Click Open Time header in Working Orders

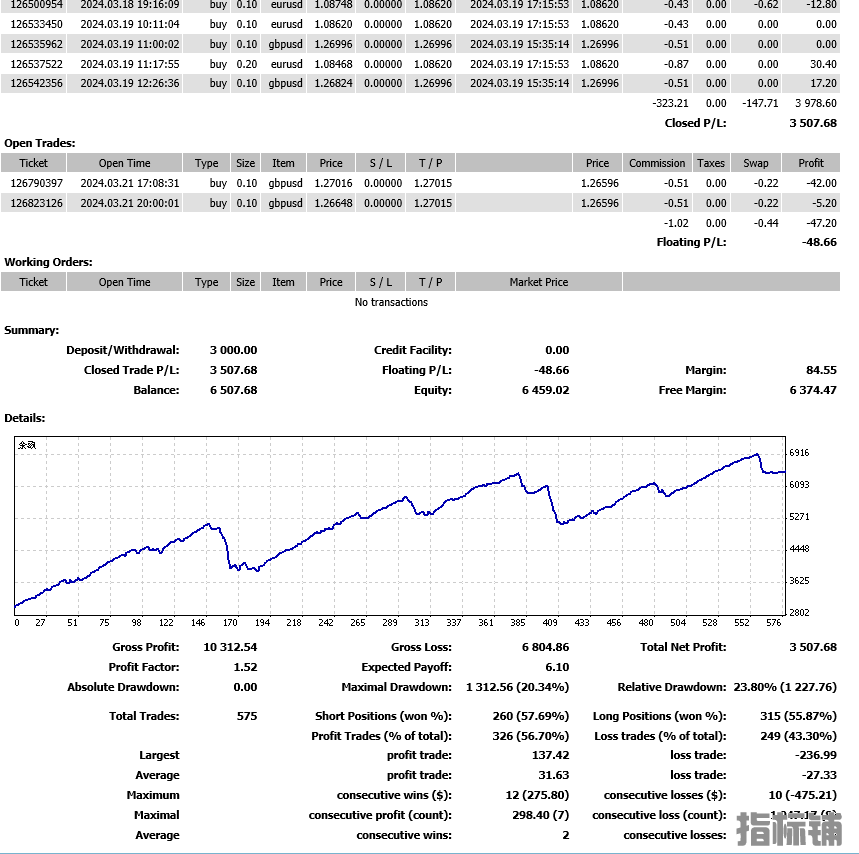[x=125, y=282]
